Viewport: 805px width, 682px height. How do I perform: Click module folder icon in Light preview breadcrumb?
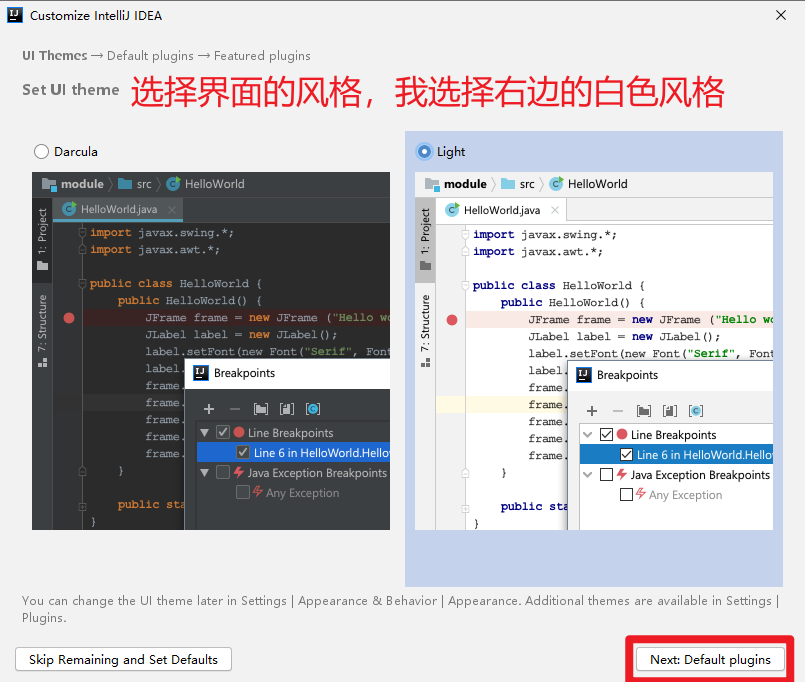(x=432, y=184)
